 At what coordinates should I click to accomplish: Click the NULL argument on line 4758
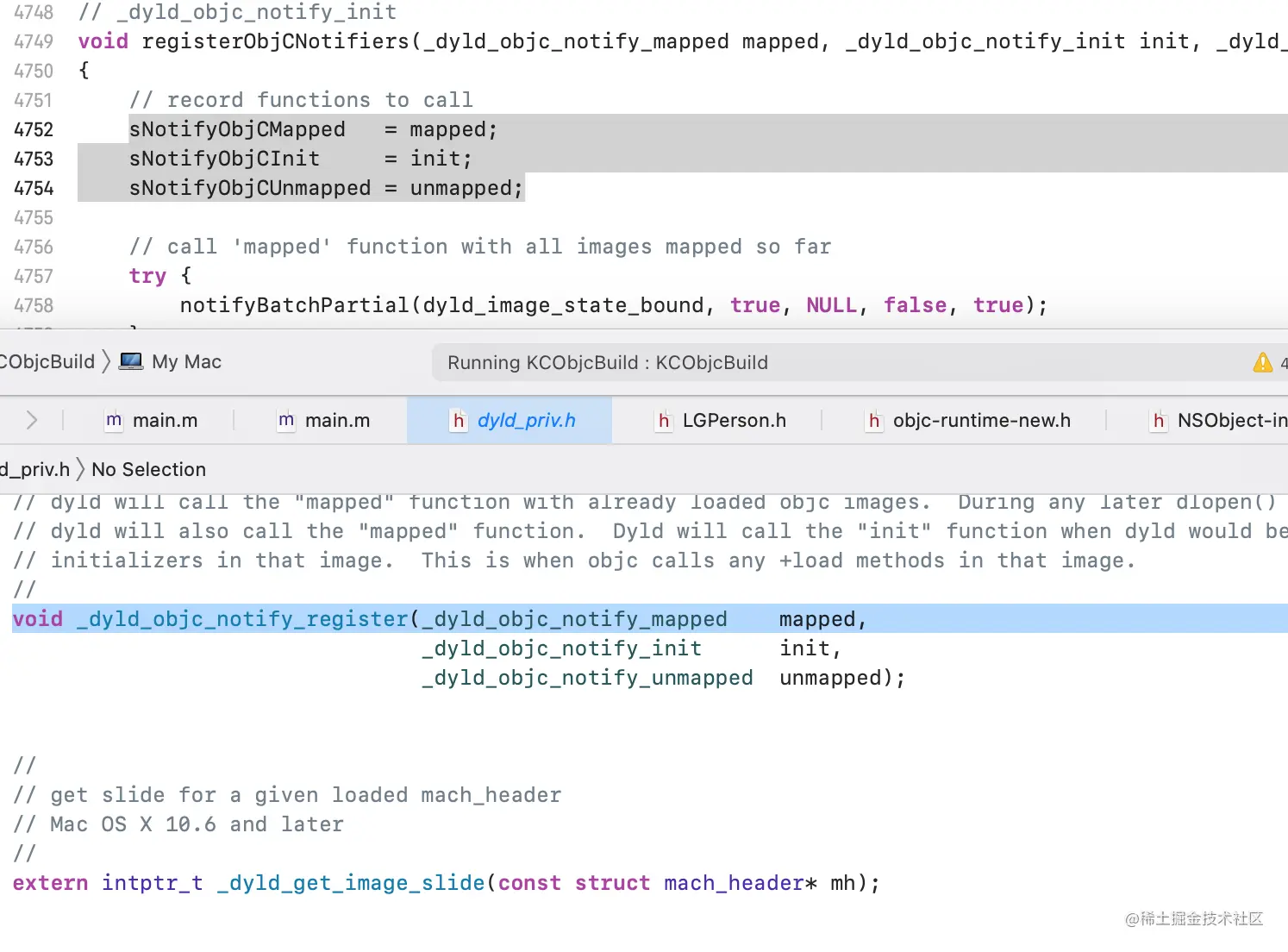(832, 305)
